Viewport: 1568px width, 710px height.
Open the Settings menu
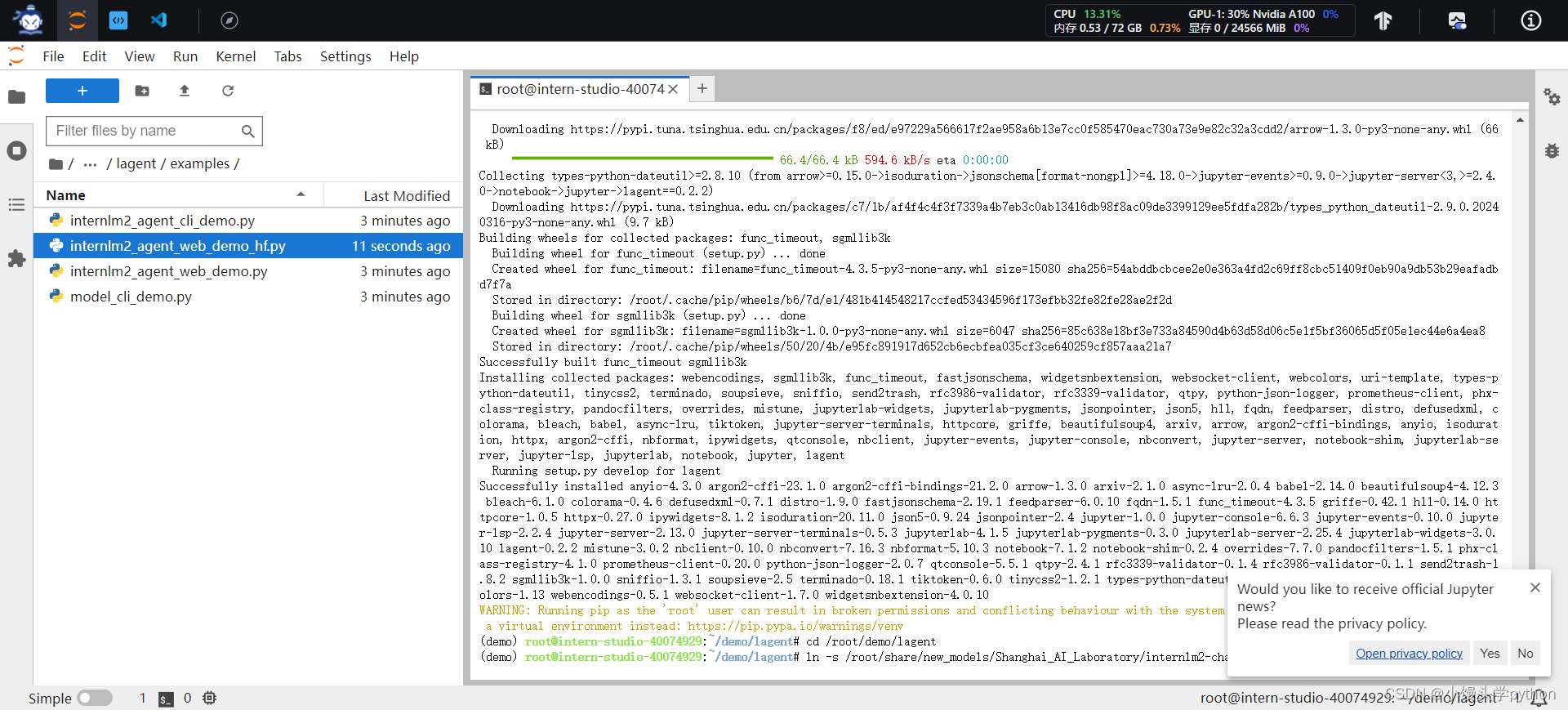(345, 56)
